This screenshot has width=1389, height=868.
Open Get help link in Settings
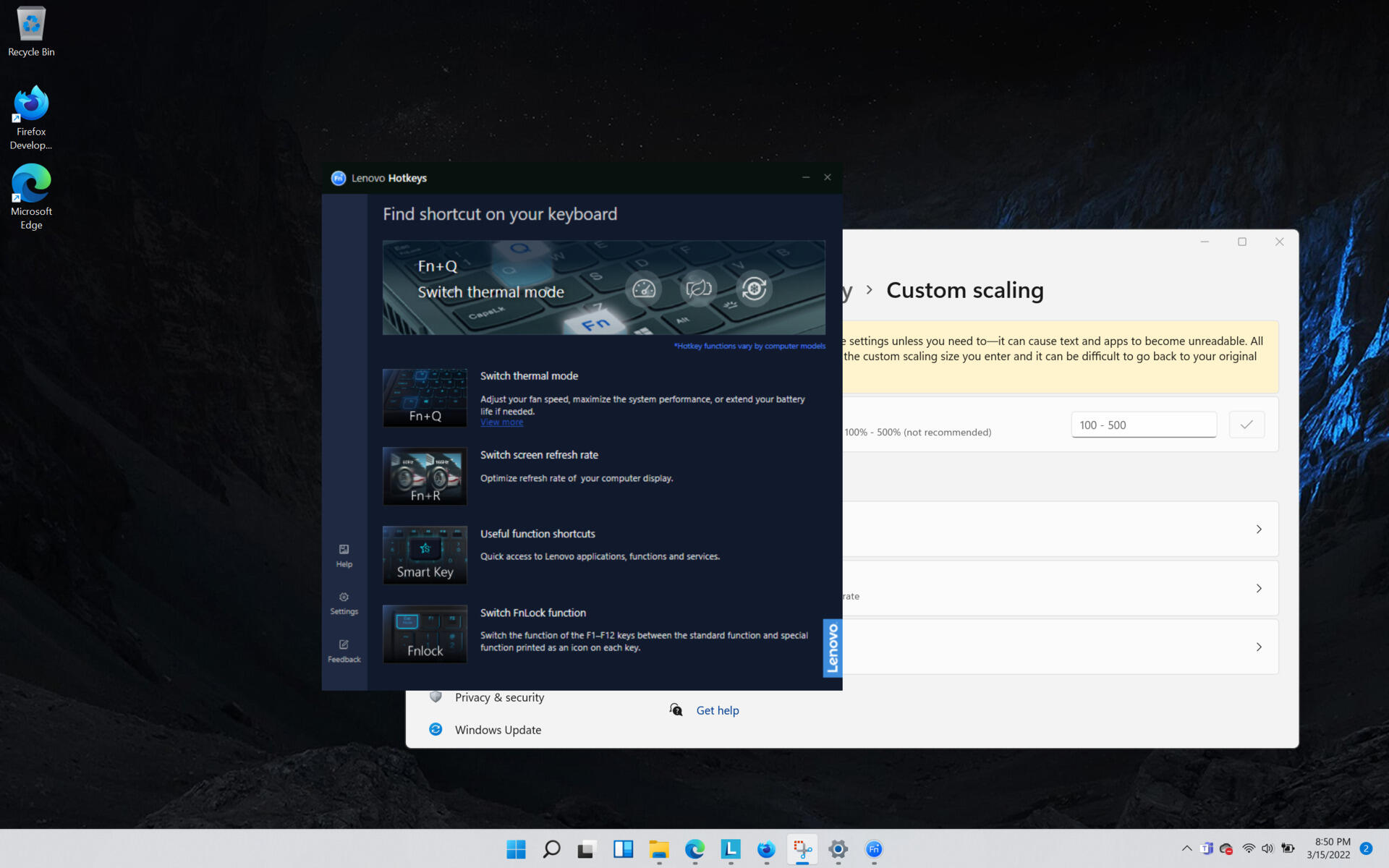(718, 710)
